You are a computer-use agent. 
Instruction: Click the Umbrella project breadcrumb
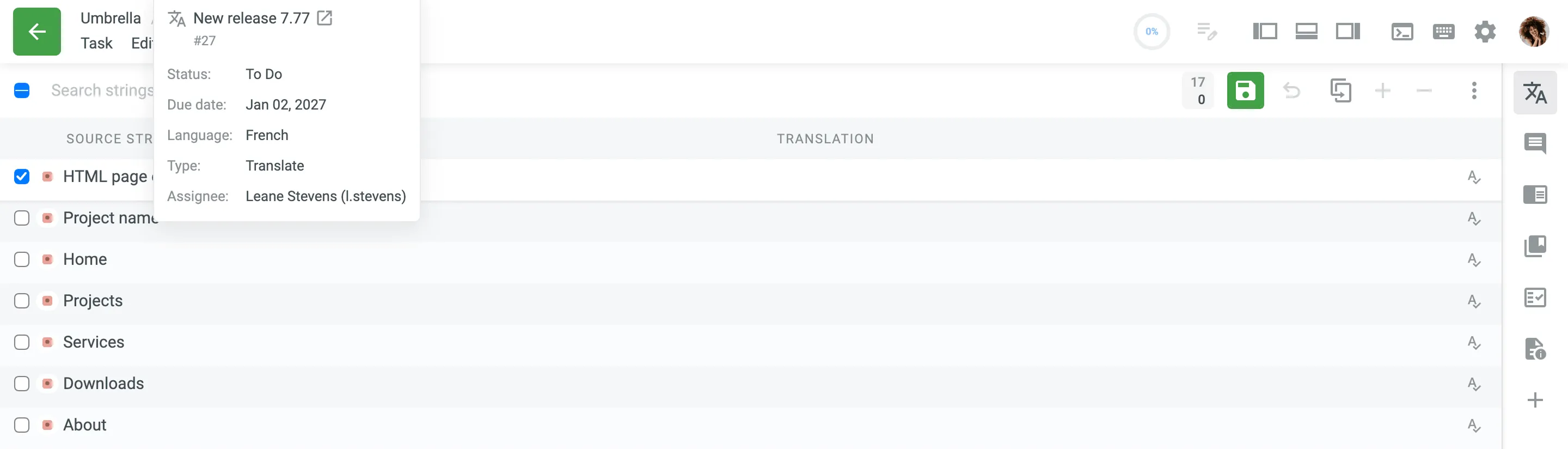pos(111,19)
